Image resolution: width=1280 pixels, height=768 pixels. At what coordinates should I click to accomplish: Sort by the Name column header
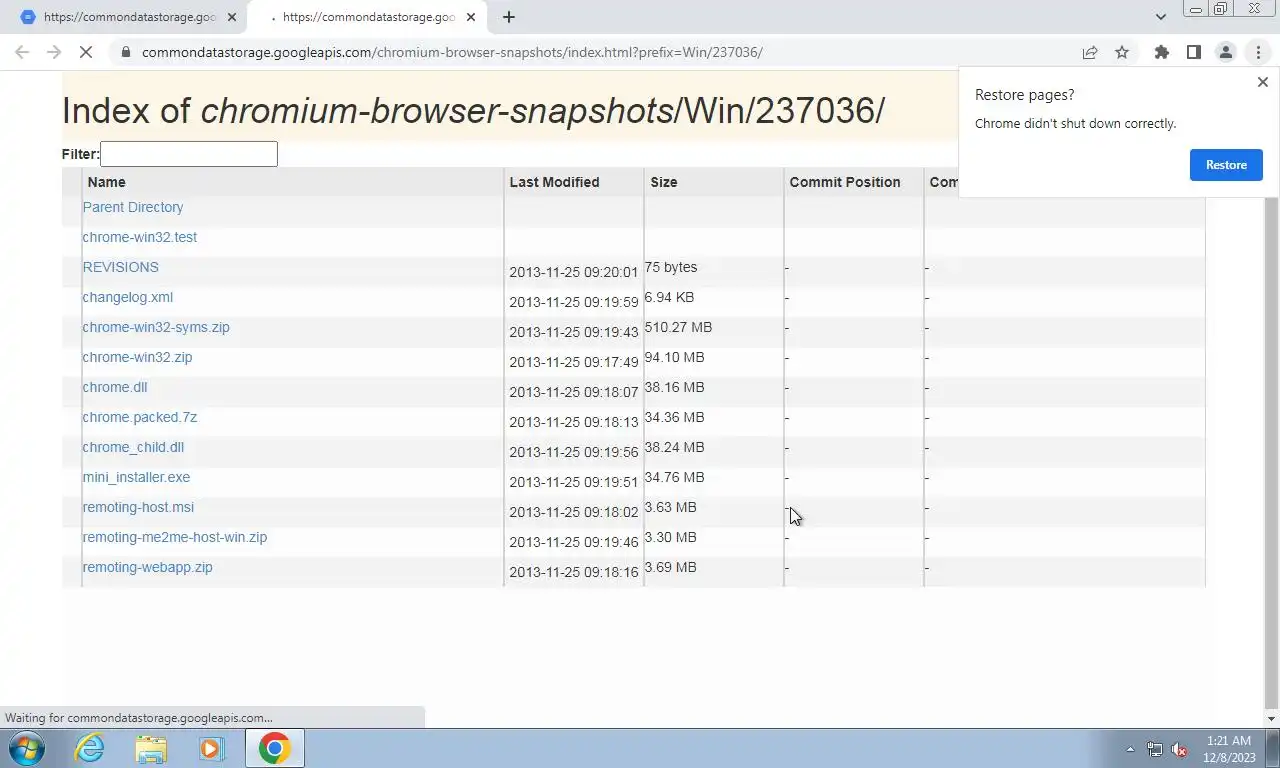pos(107,182)
